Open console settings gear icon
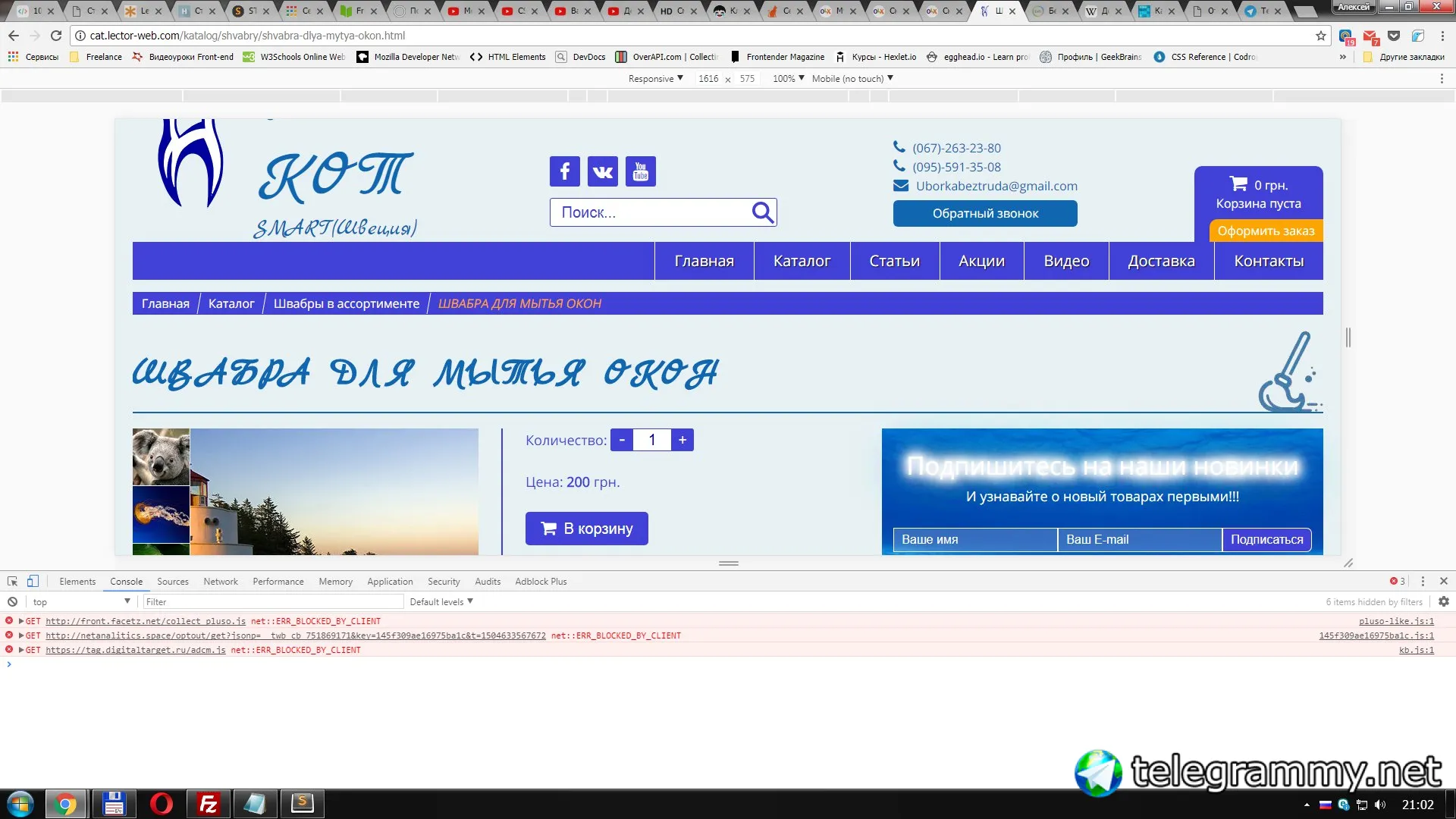Screen dimensions: 1456x819 coord(1443,601)
